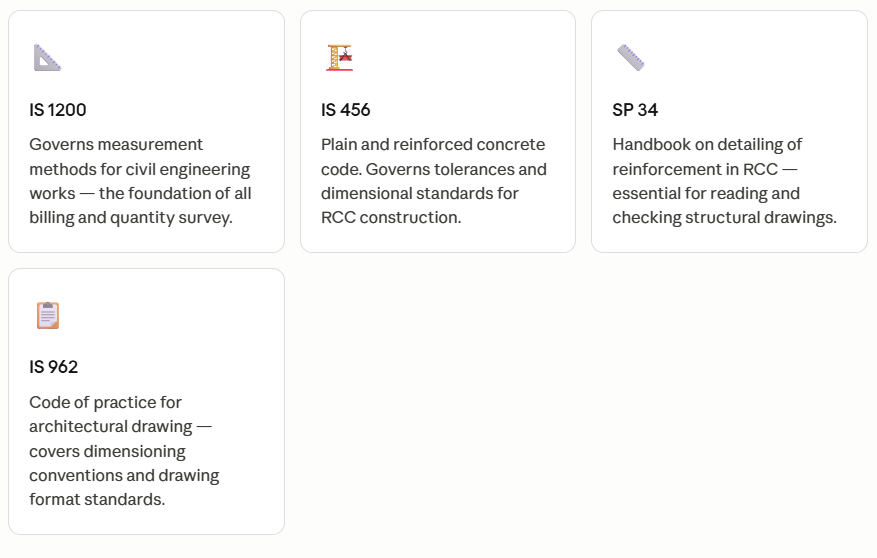Click 'covers dimensioning' text in IS 962 card

tap(107, 451)
